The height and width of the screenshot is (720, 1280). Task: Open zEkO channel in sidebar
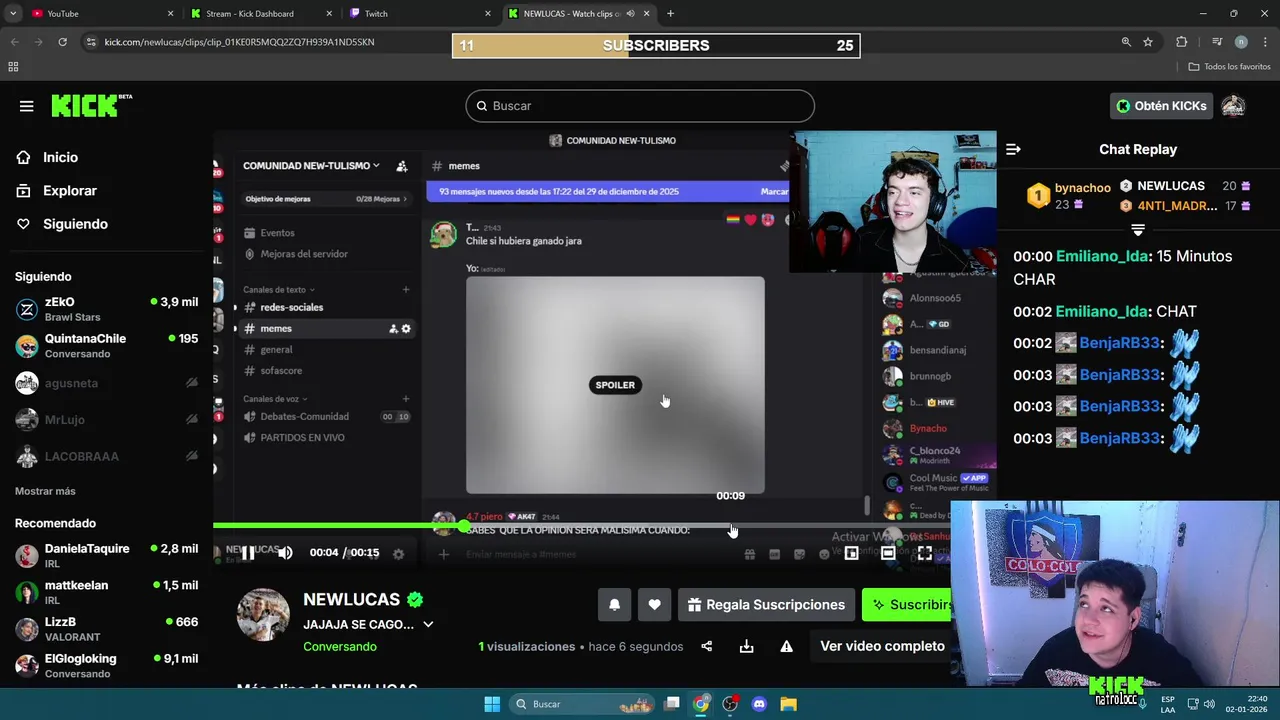[x=106, y=309]
